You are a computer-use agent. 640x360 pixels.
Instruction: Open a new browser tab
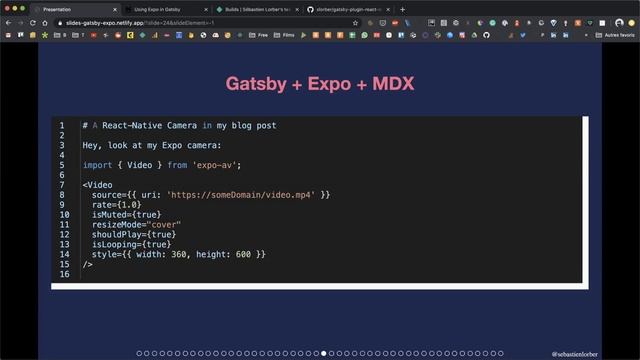click(402, 9)
